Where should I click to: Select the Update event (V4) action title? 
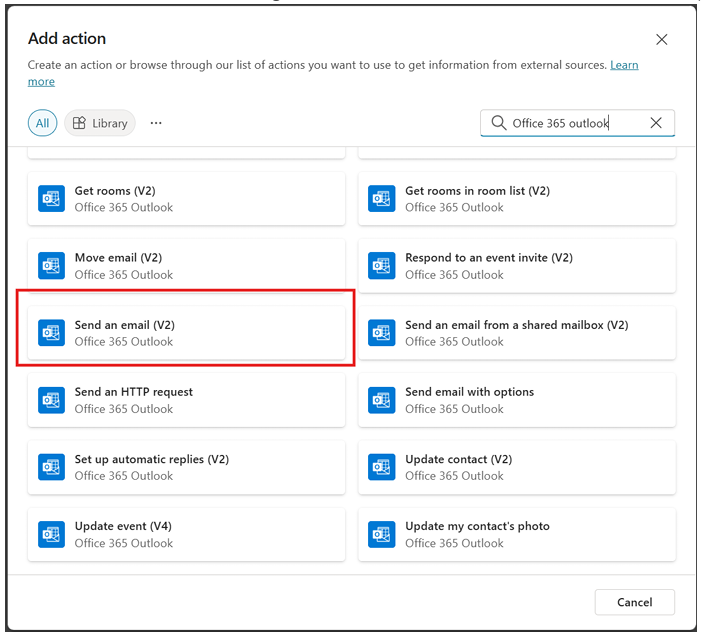click(x=123, y=526)
